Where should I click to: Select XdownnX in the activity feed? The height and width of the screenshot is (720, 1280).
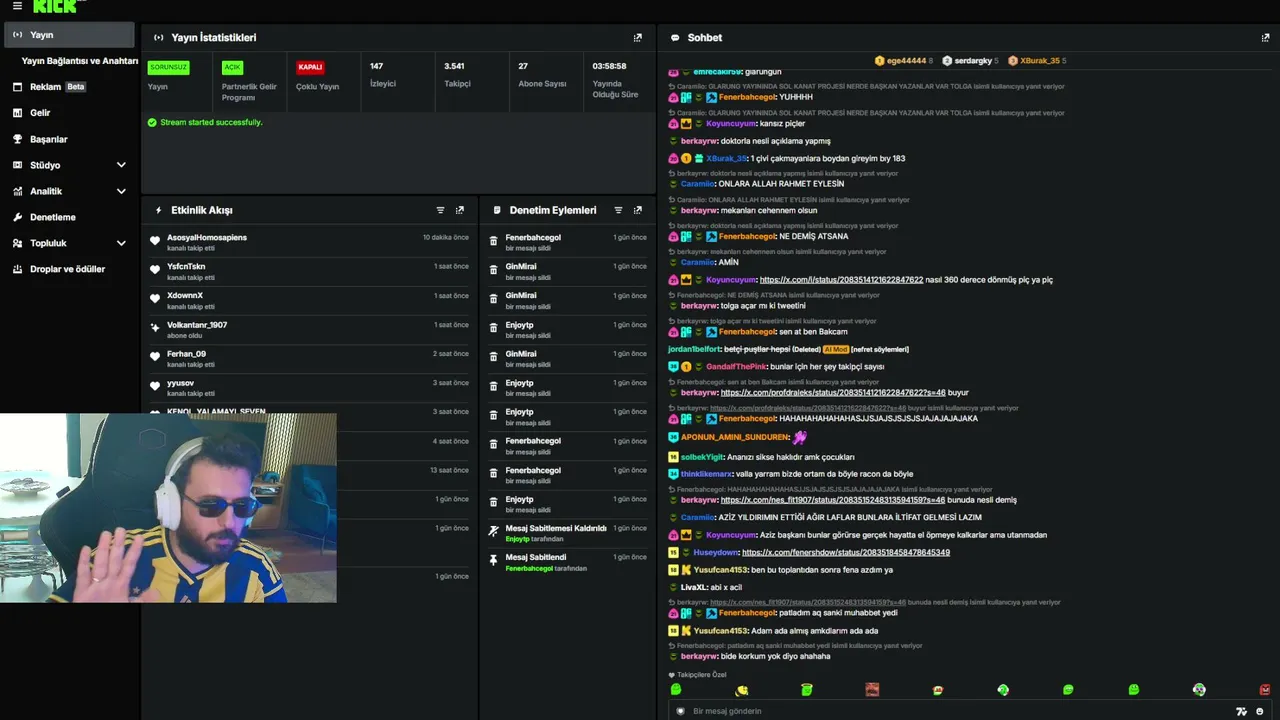(x=185, y=296)
